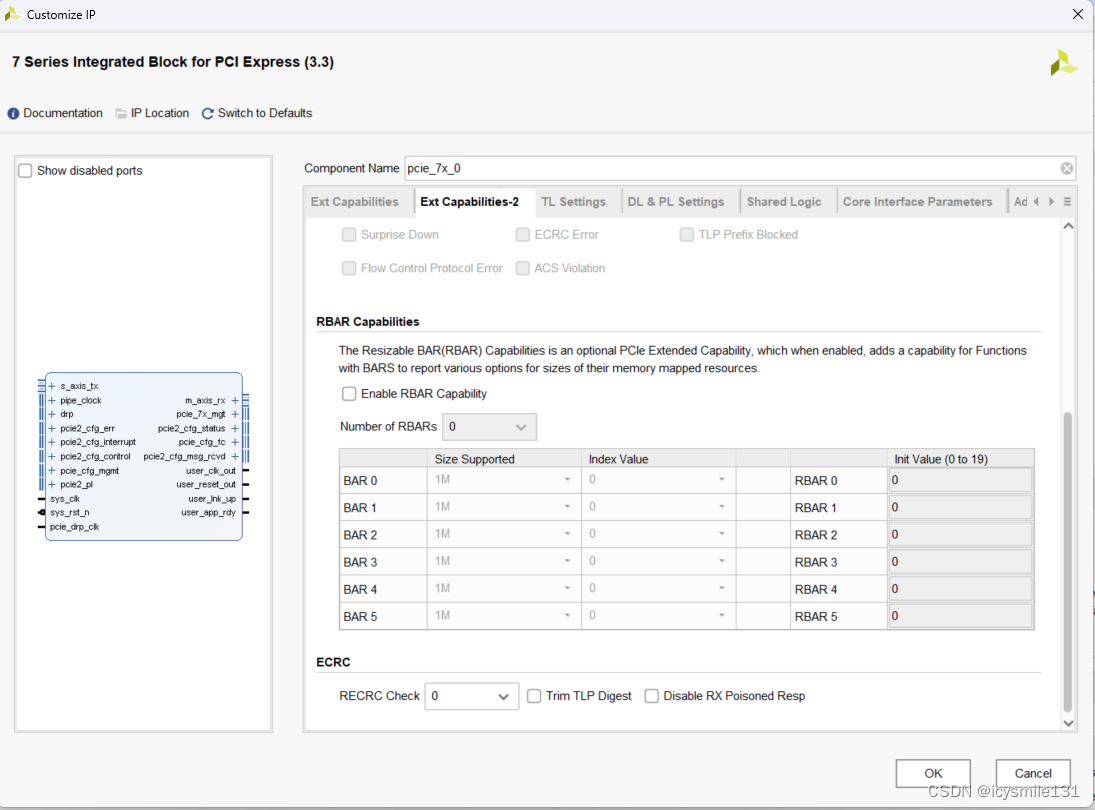Open the Number of RBARs dropdown

pos(489,427)
